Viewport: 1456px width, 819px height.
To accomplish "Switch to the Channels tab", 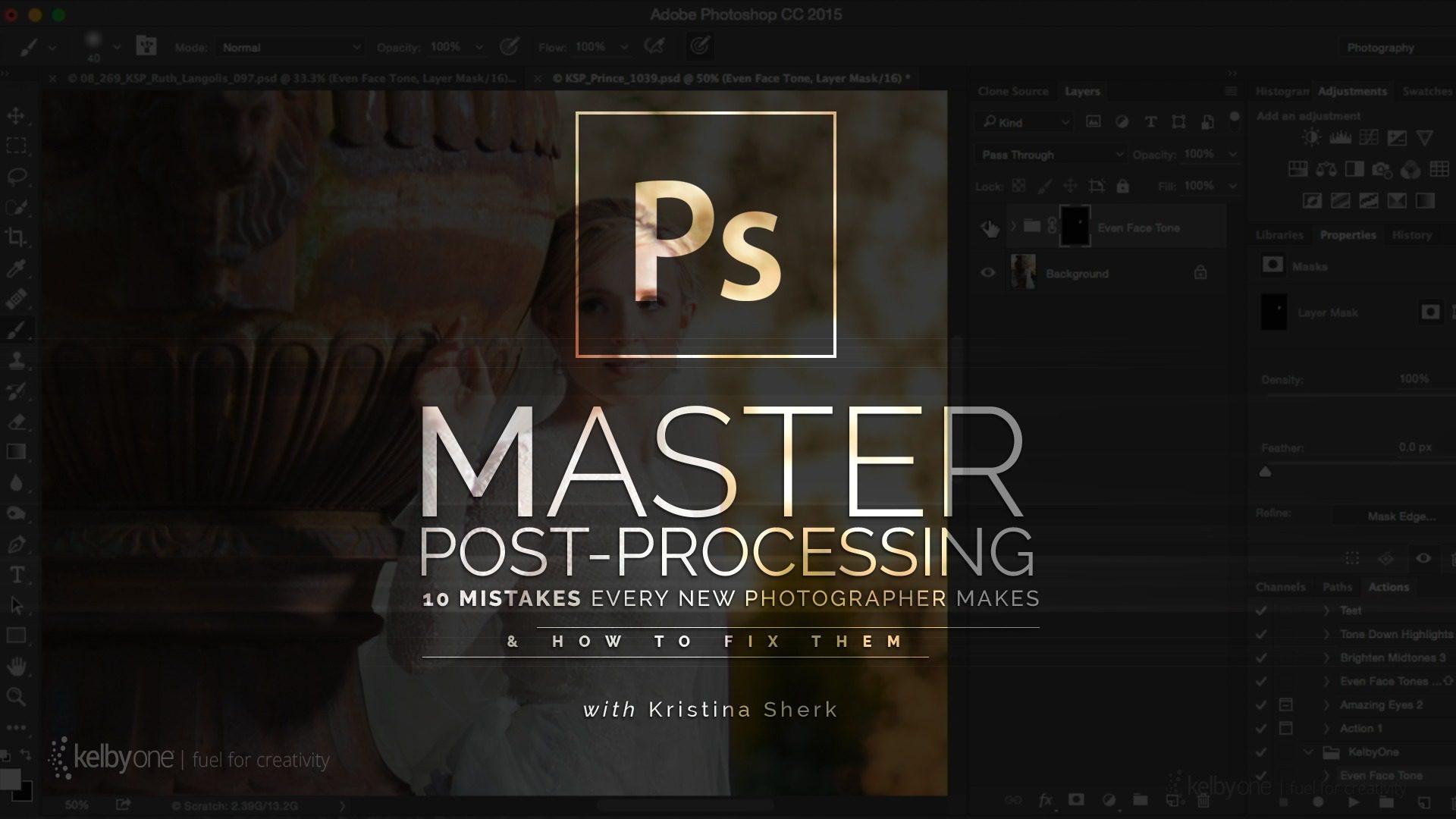I will pyautogui.click(x=1280, y=587).
